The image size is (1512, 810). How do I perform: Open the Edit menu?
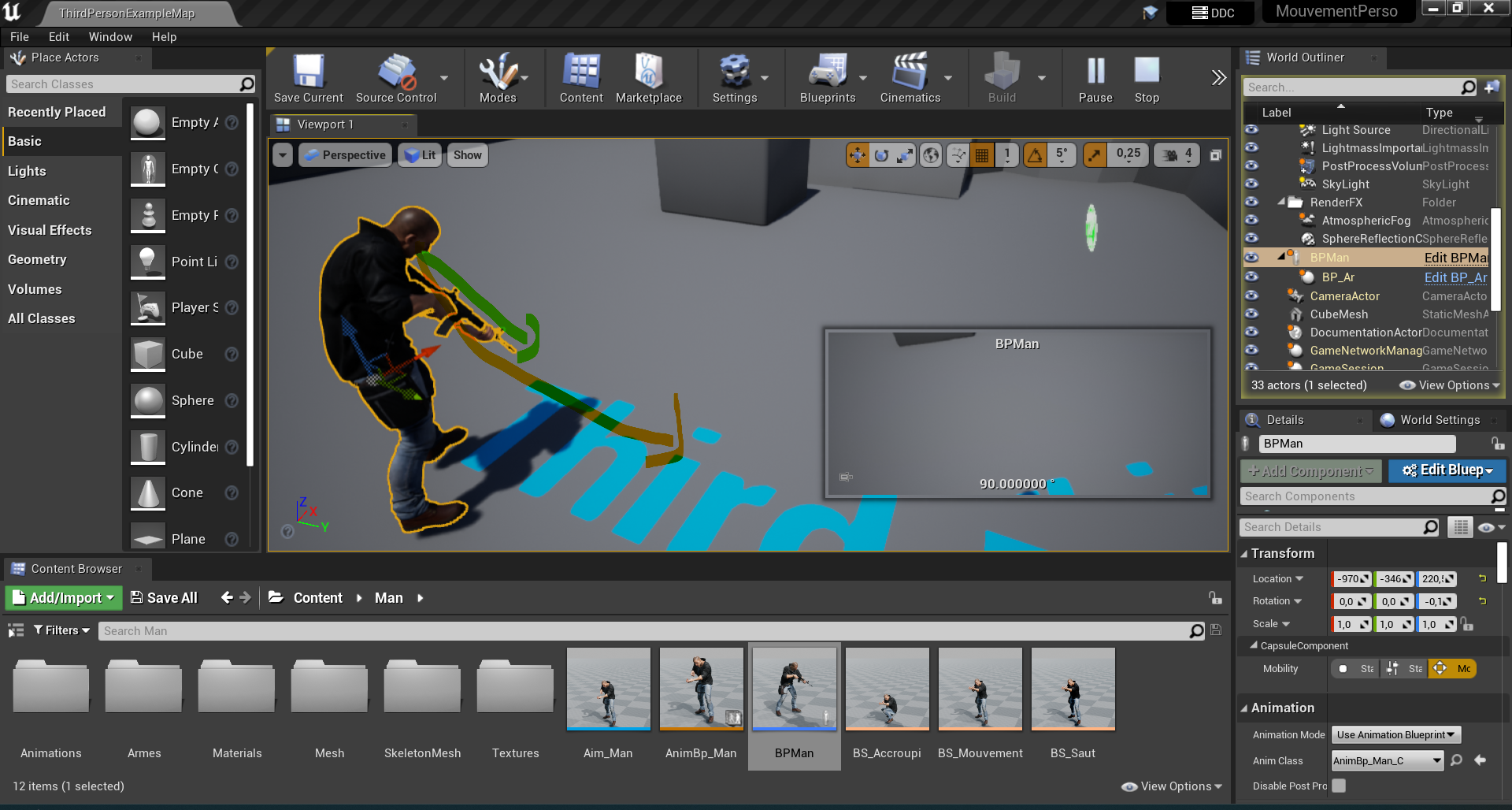(58, 37)
